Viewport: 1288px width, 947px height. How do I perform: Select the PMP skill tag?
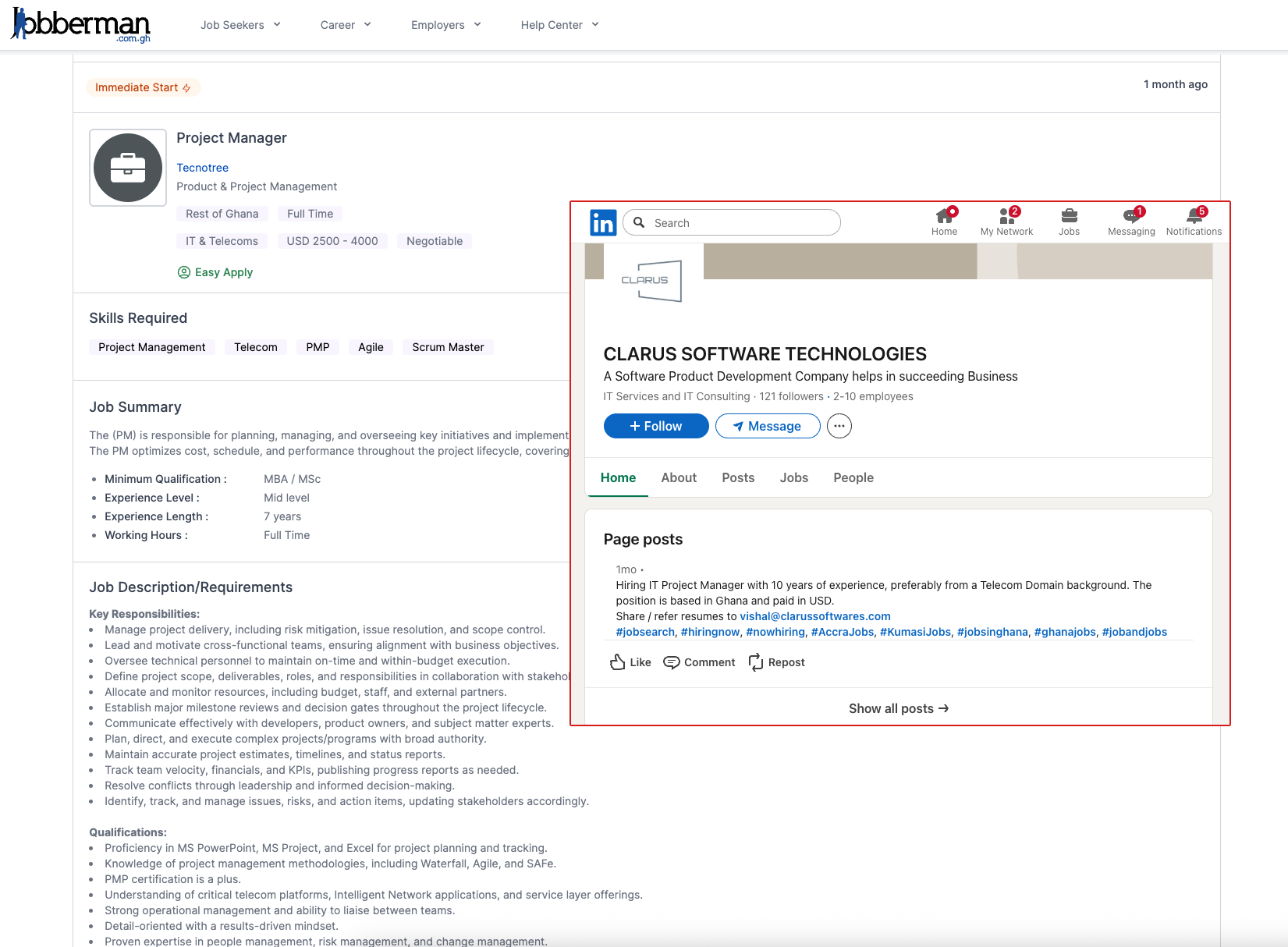318,347
